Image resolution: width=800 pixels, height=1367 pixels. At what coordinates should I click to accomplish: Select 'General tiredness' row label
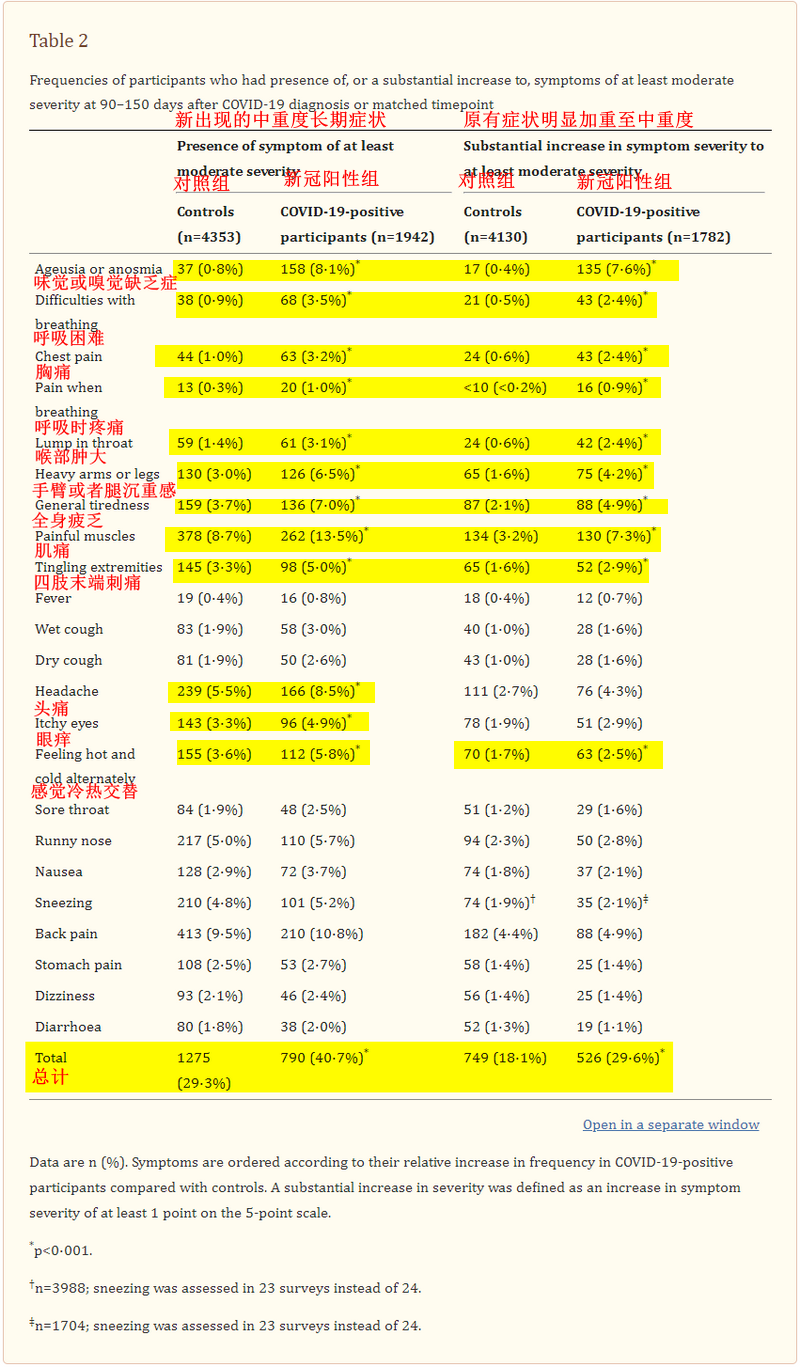pyautogui.click(x=92, y=505)
